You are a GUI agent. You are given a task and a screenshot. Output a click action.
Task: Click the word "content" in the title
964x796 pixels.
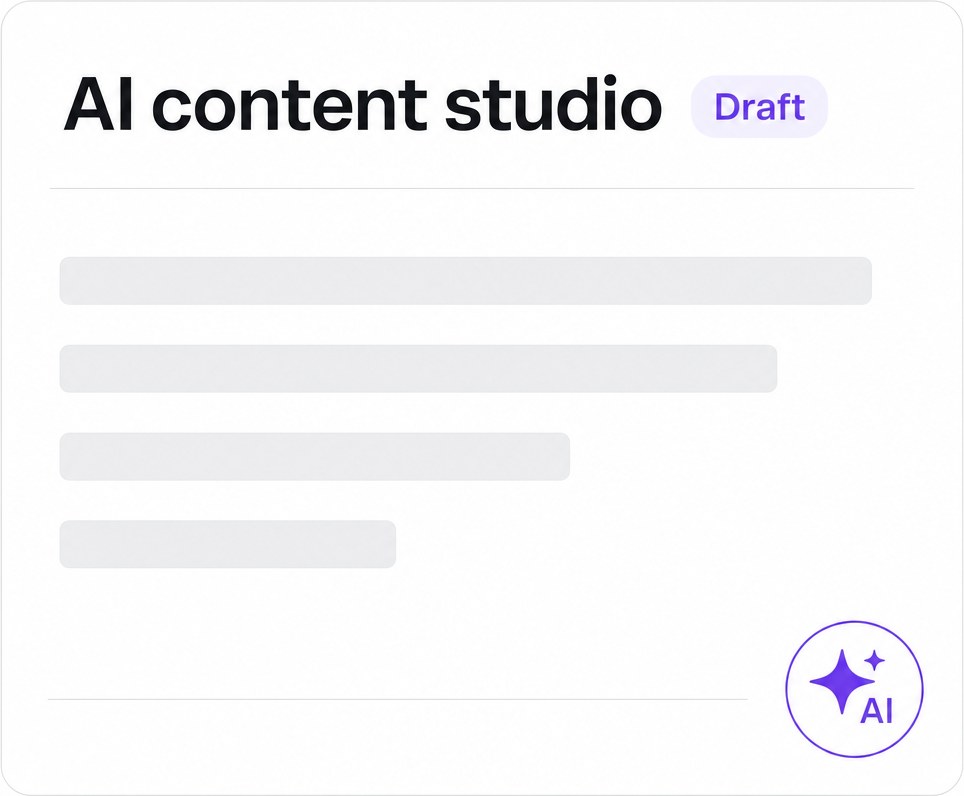pos(289,106)
